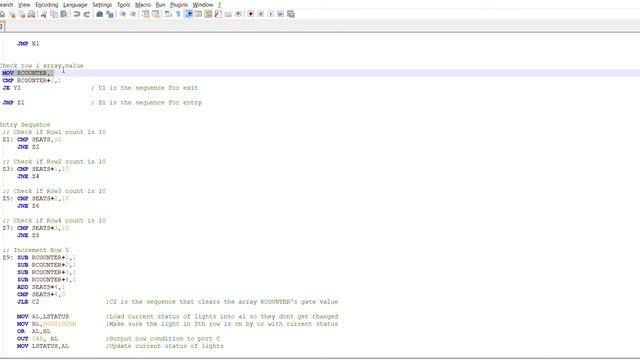640x360 pixels.
Task: Open Folder as Workspace icon
Action: (x=228, y=14)
